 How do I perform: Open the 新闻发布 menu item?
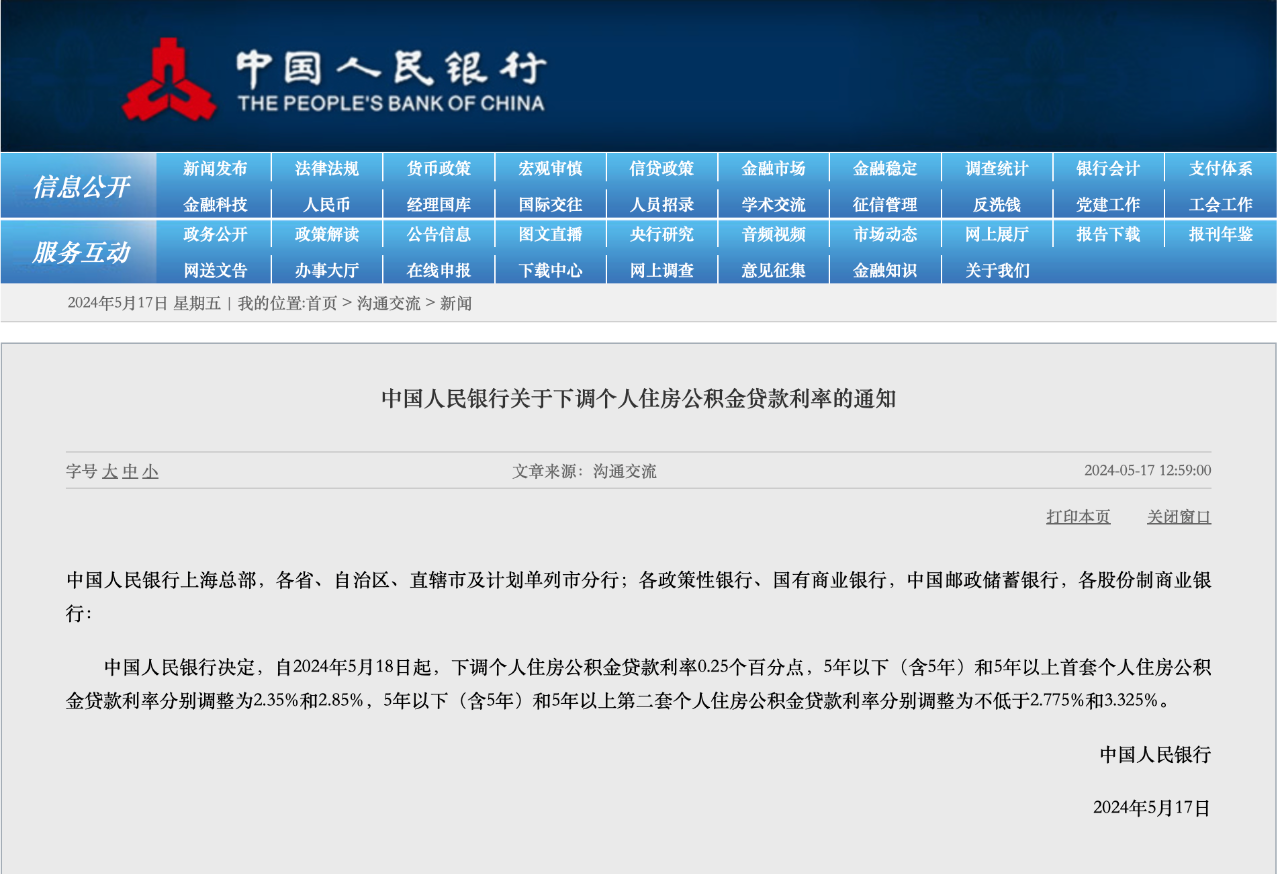click(215, 169)
